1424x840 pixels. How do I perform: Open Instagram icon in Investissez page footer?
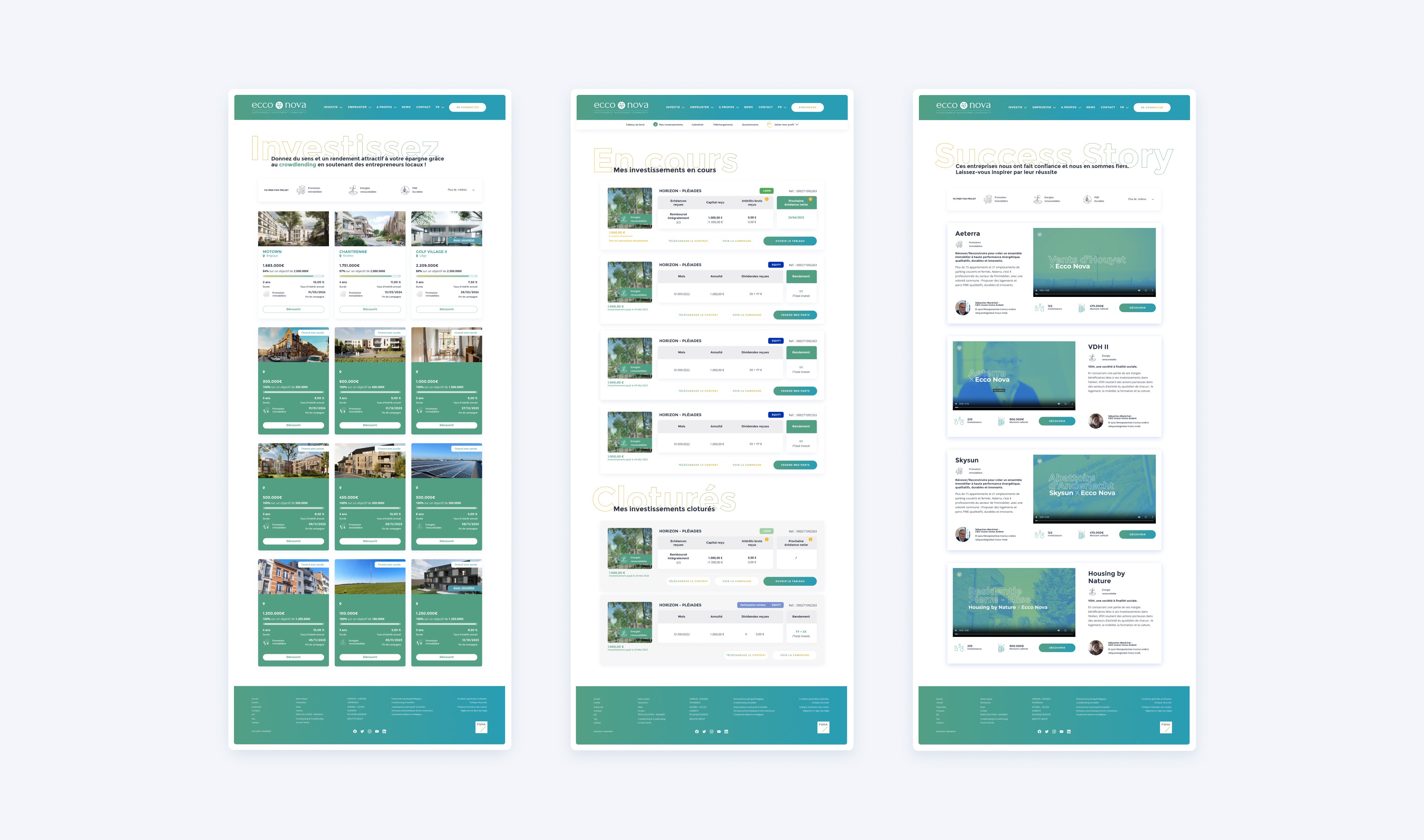tap(370, 731)
